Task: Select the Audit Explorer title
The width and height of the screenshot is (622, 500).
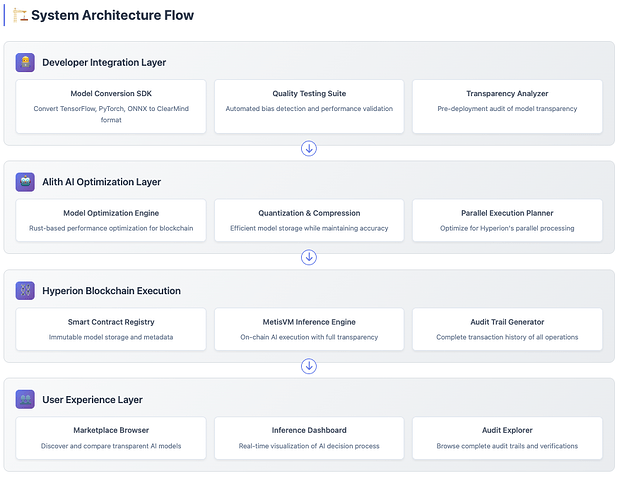Action: 507,430
